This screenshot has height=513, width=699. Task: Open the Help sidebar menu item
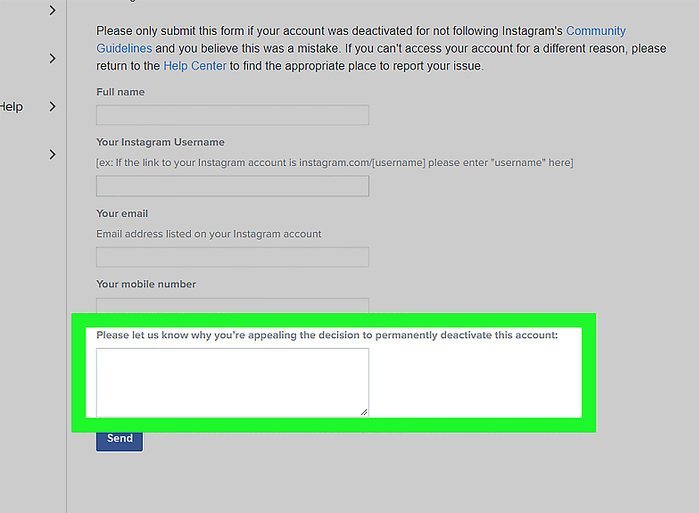click(11, 107)
